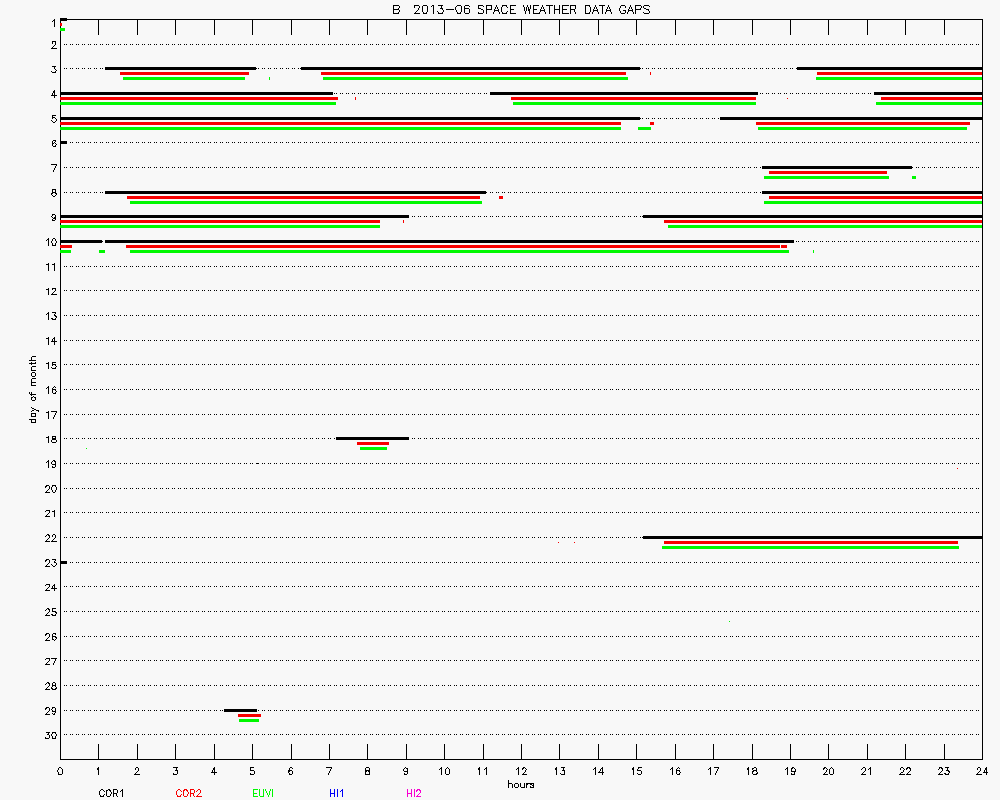Click the day 30 label on y-axis
This screenshot has height=800, width=1000.
pyautogui.click(x=48, y=735)
